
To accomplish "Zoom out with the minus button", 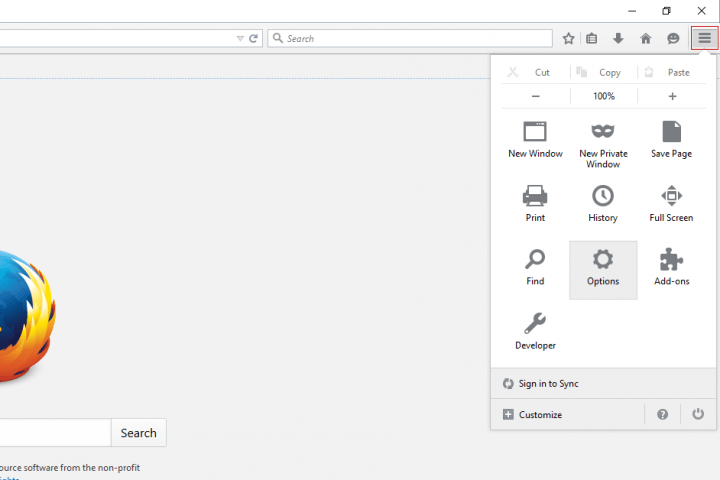I will [x=536, y=96].
